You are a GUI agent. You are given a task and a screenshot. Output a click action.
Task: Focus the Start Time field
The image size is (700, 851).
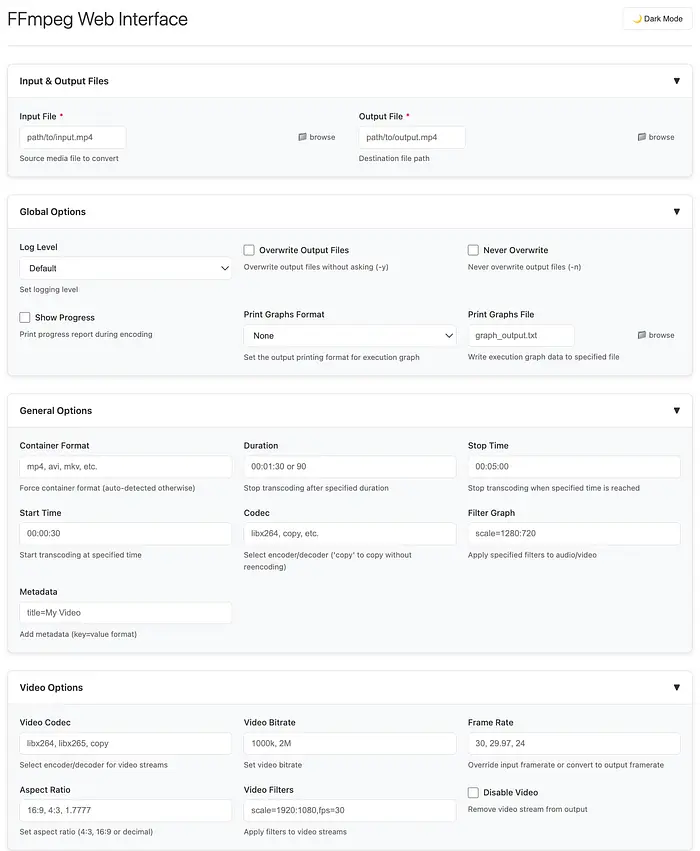(x=125, y=534)
